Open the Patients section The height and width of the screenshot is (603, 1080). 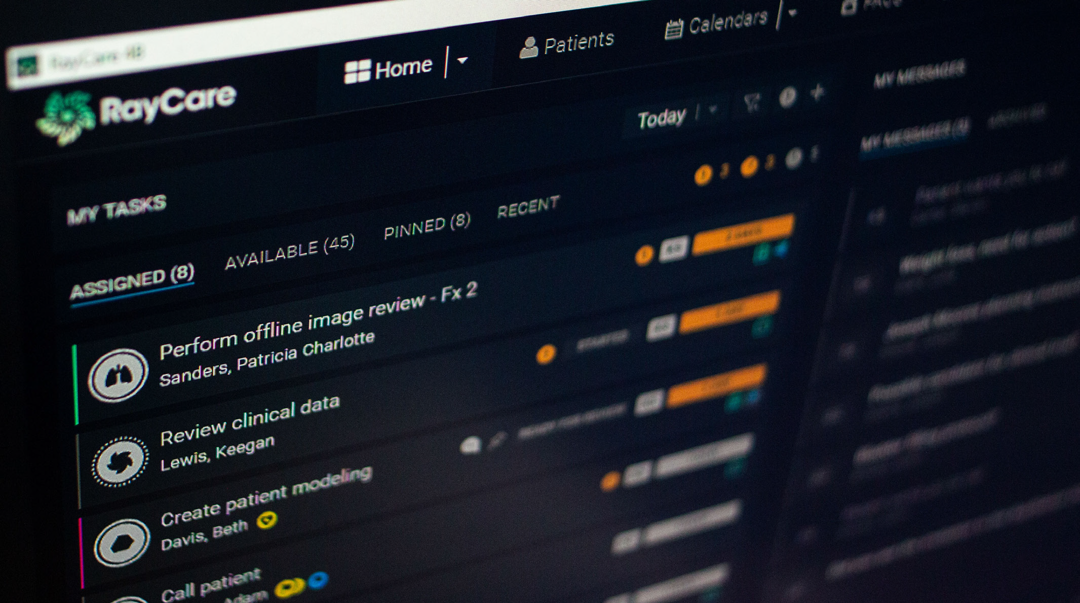567,44
